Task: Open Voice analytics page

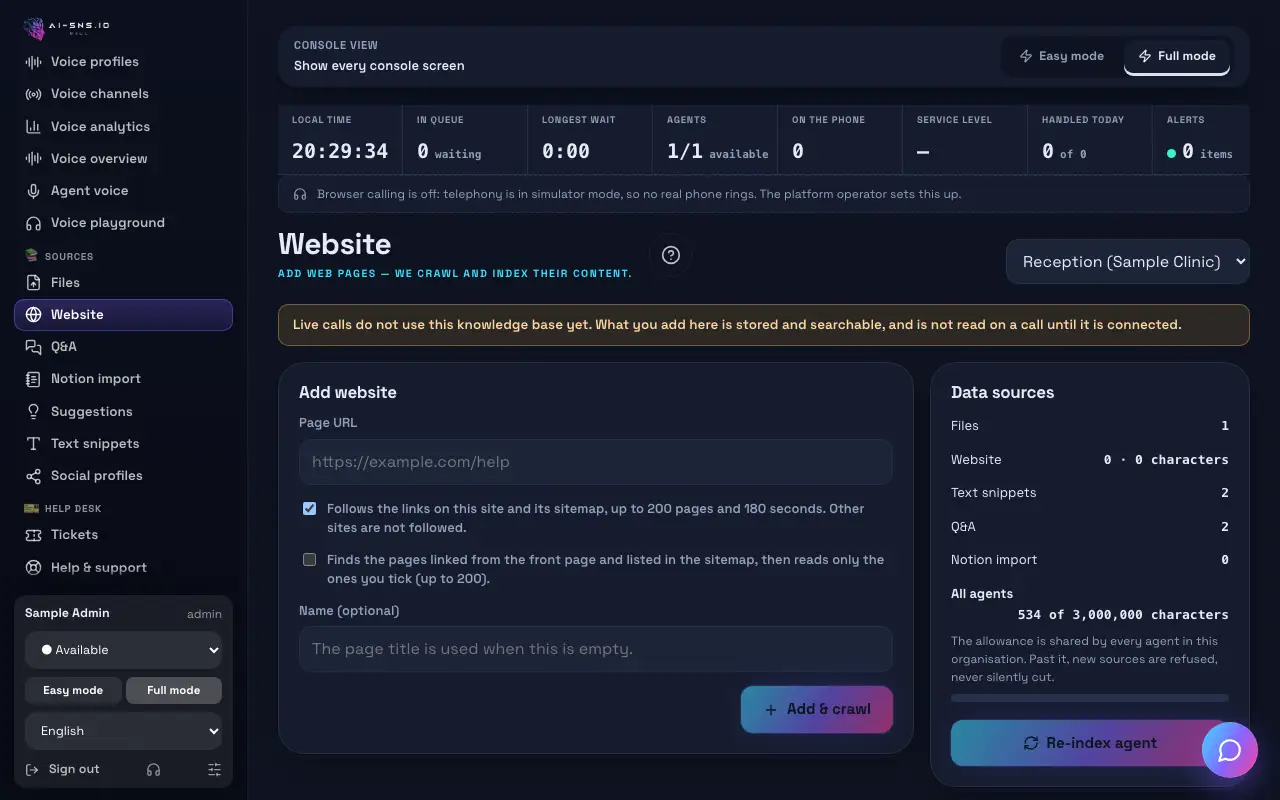Action: pos(123,126)
